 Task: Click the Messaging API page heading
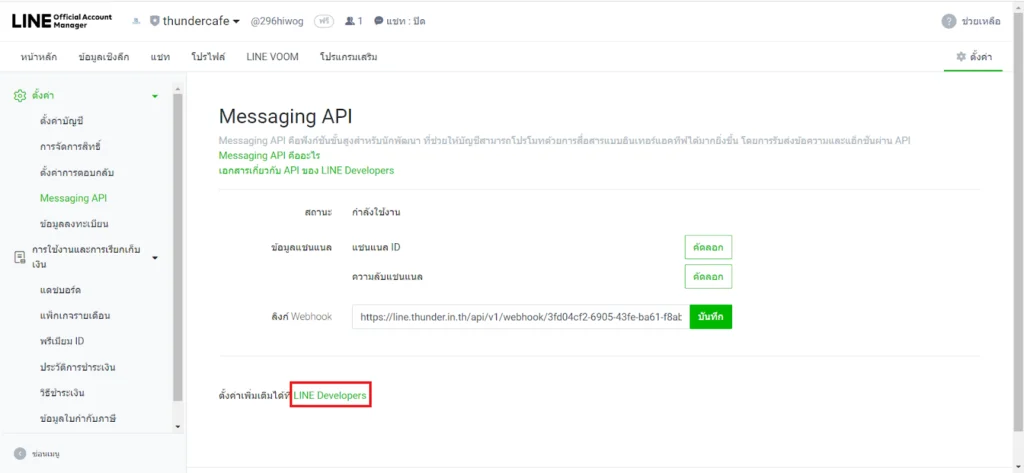click(285, 116)
